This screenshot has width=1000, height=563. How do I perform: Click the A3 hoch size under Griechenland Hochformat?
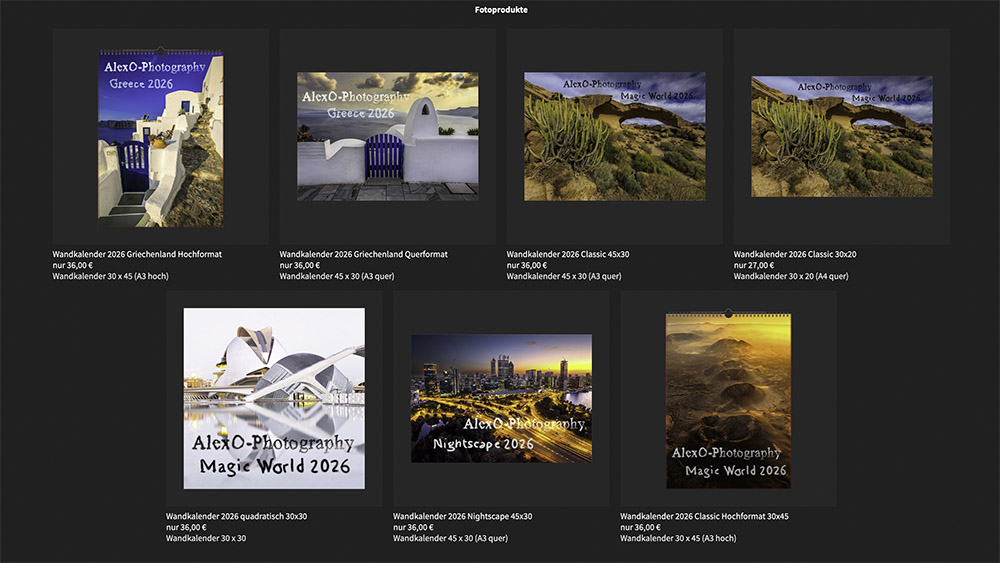click(110, 277)
